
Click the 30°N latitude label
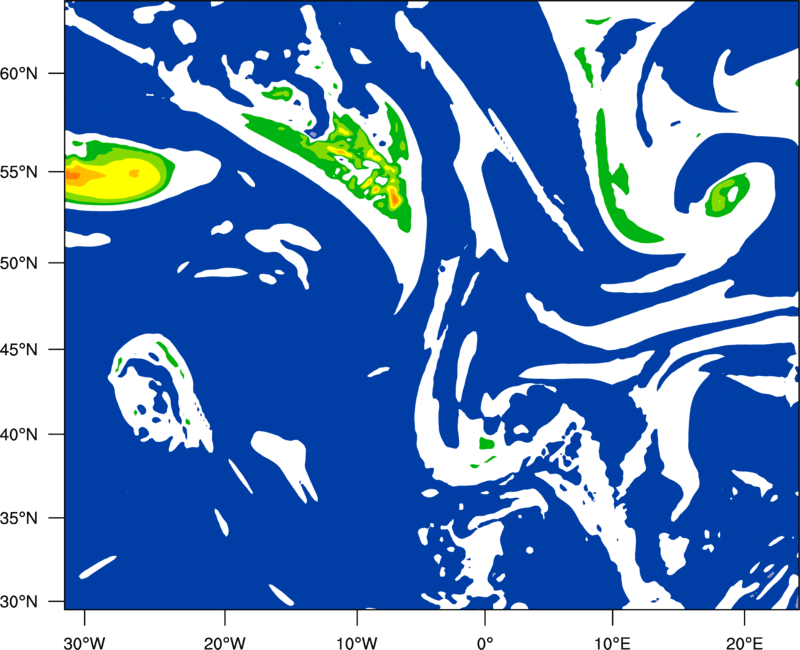(x=19, y=602)
